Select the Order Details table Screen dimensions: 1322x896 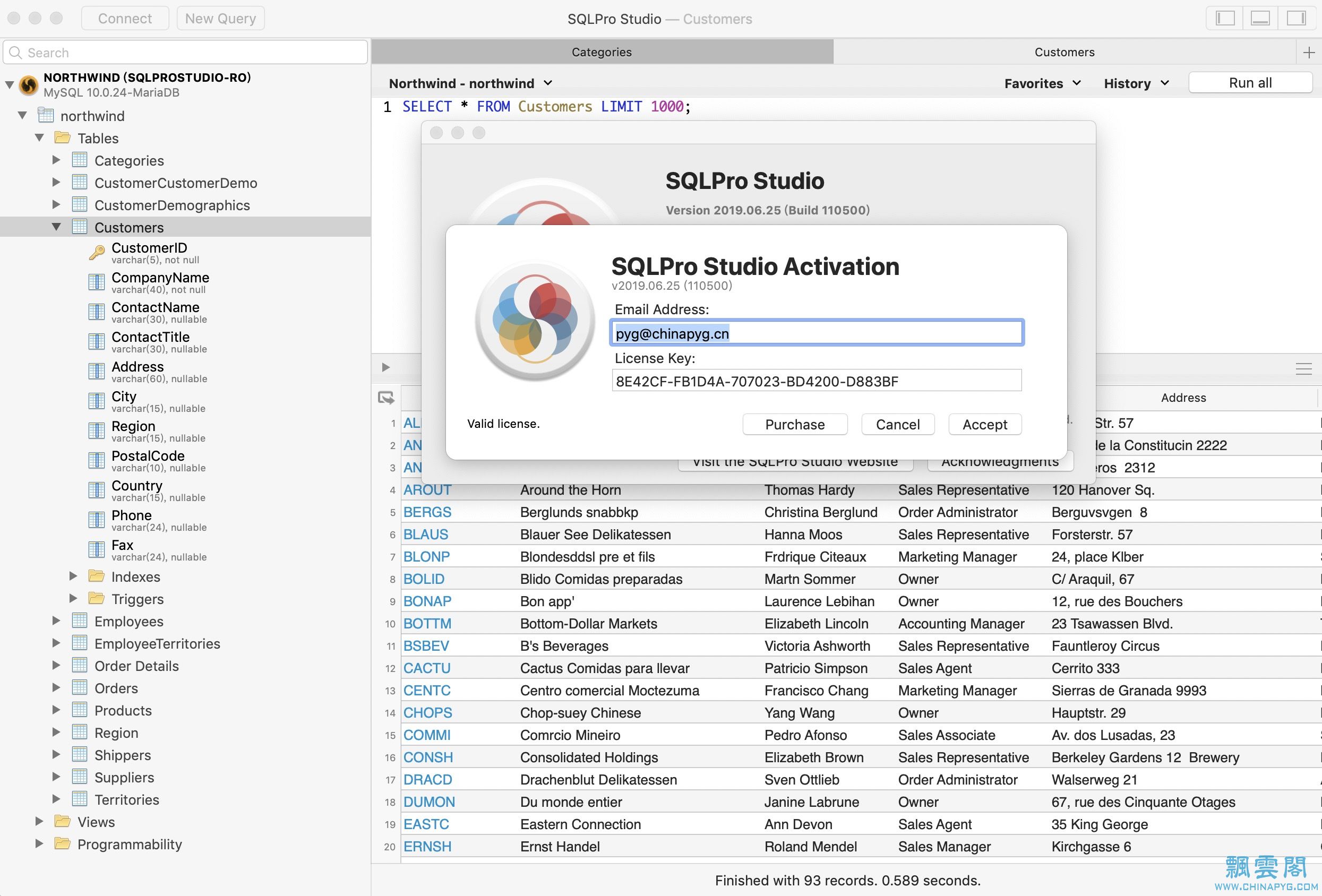(x=136, y=666)
